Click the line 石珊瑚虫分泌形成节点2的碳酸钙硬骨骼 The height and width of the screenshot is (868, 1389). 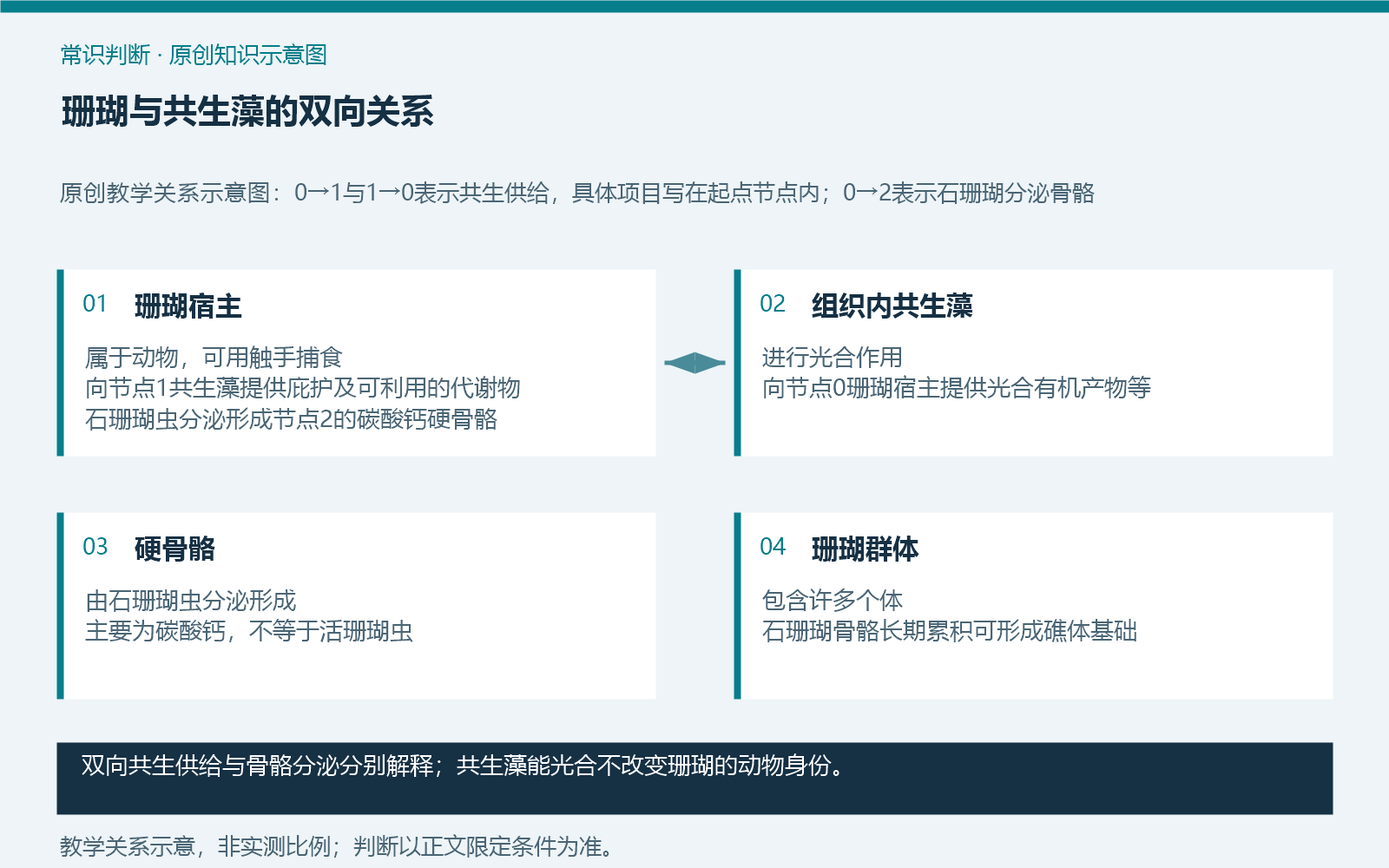tap(291, 419)
